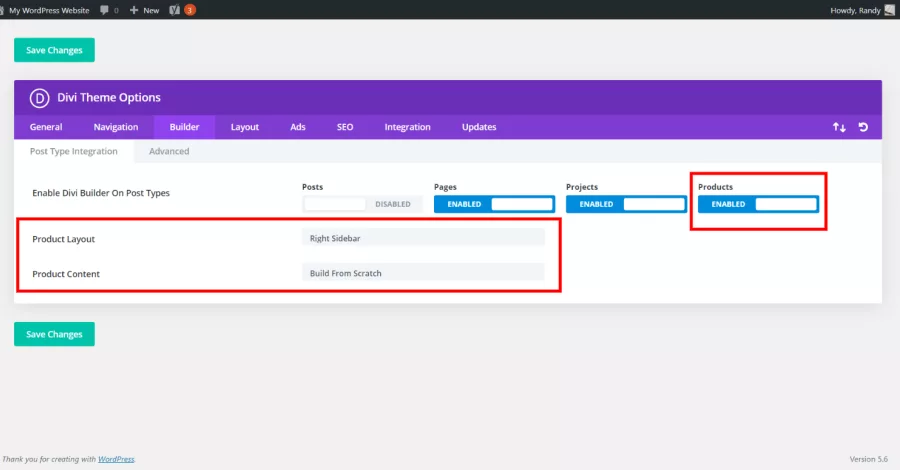Toggle the Pages builder switch
Image resolution: width=900 pixels, height=470 pixels.
click(x=494, y=204)
